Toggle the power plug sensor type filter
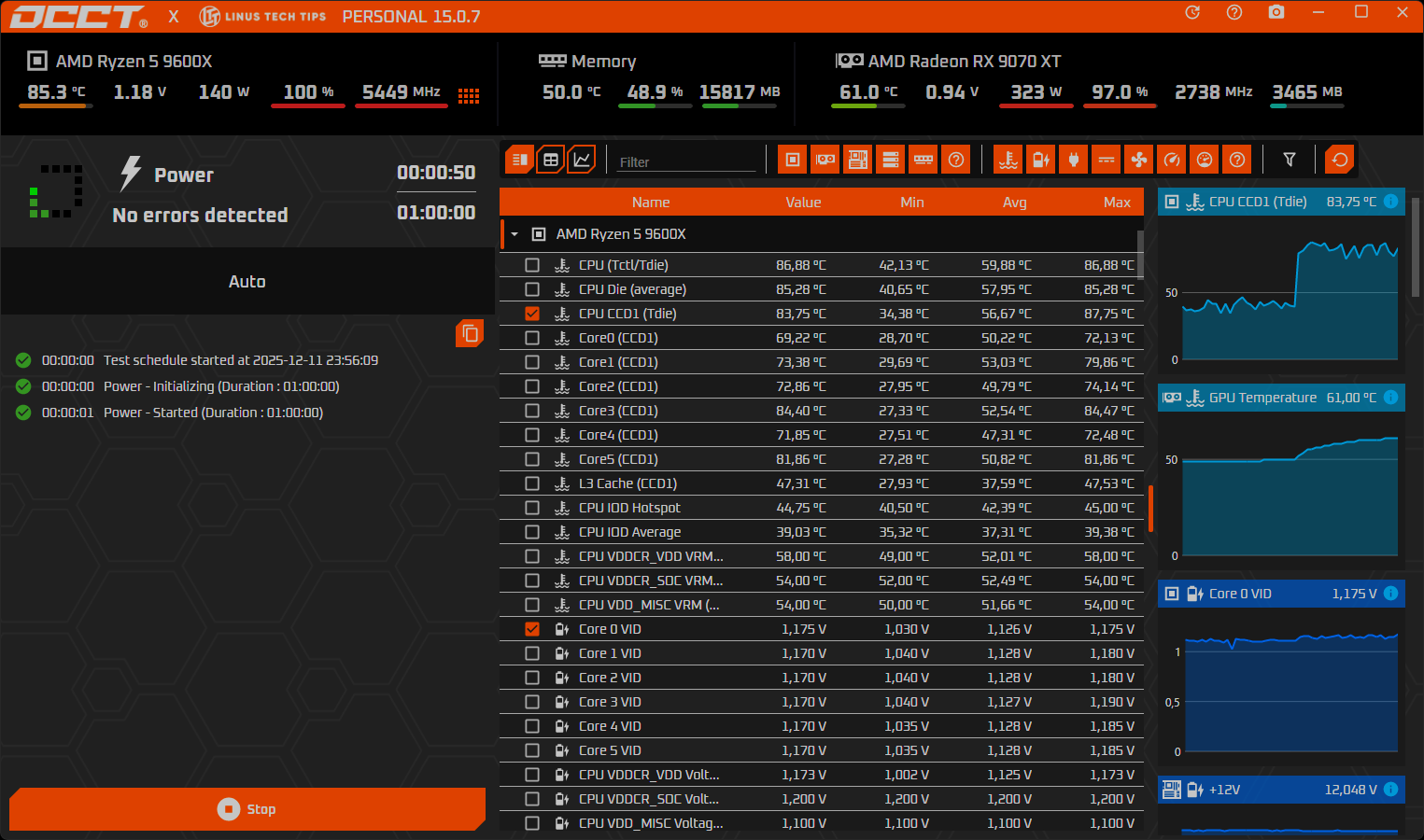This screenshot has height=840, width=1424. pyautogui.click(x=1074, y=160)
